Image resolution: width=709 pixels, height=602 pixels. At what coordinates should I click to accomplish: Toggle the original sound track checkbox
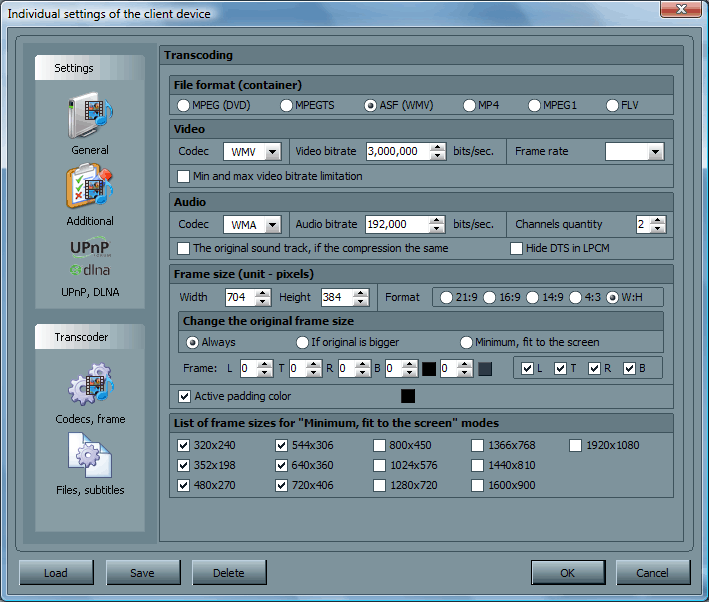pos(183,248)
